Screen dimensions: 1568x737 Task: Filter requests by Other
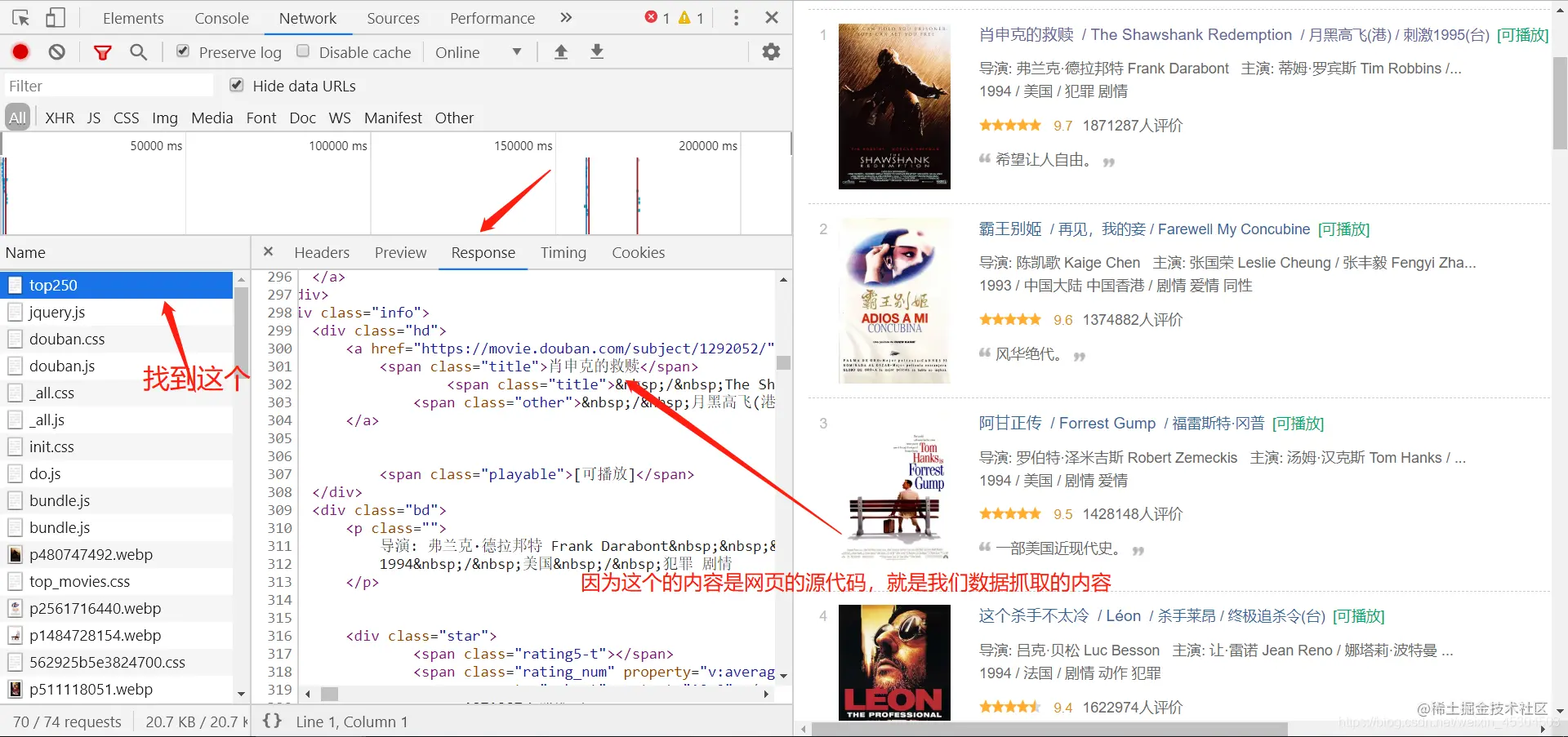tap(454, 118)
